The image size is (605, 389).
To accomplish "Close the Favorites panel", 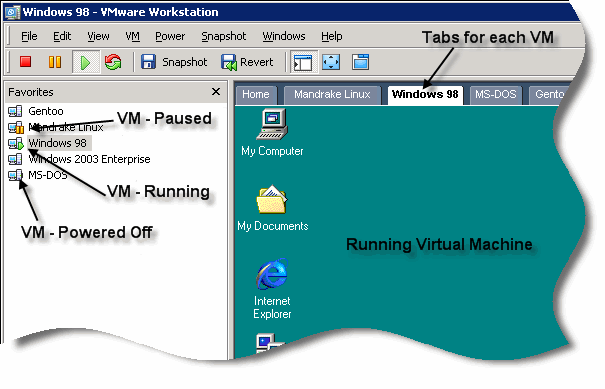I will tap(216, 92).
